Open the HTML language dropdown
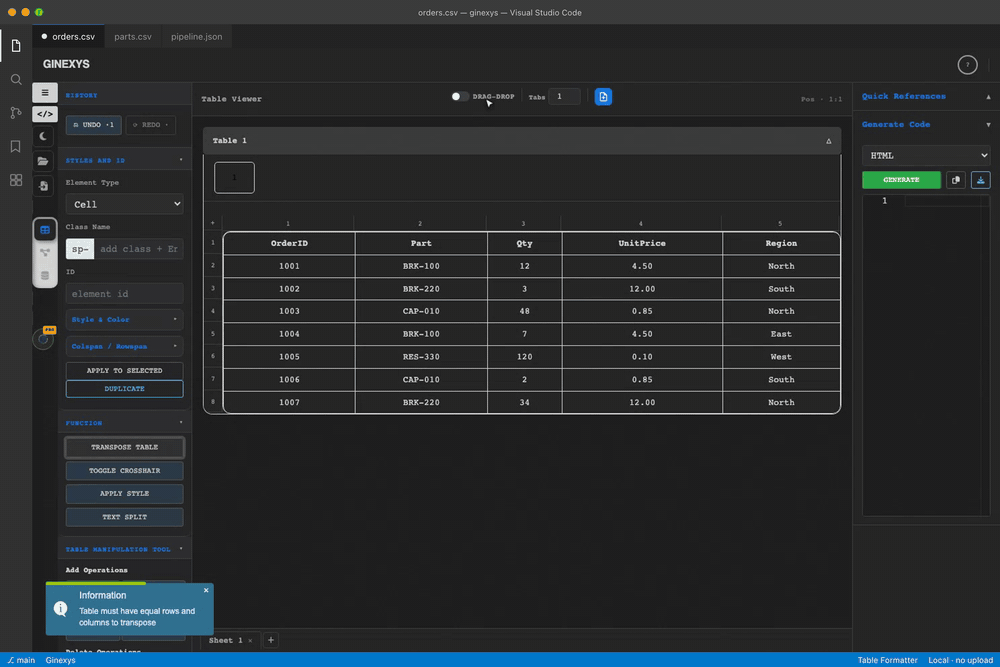Image resolution: width=1000 pixels, height=667 pixels. tap(926, 156)
